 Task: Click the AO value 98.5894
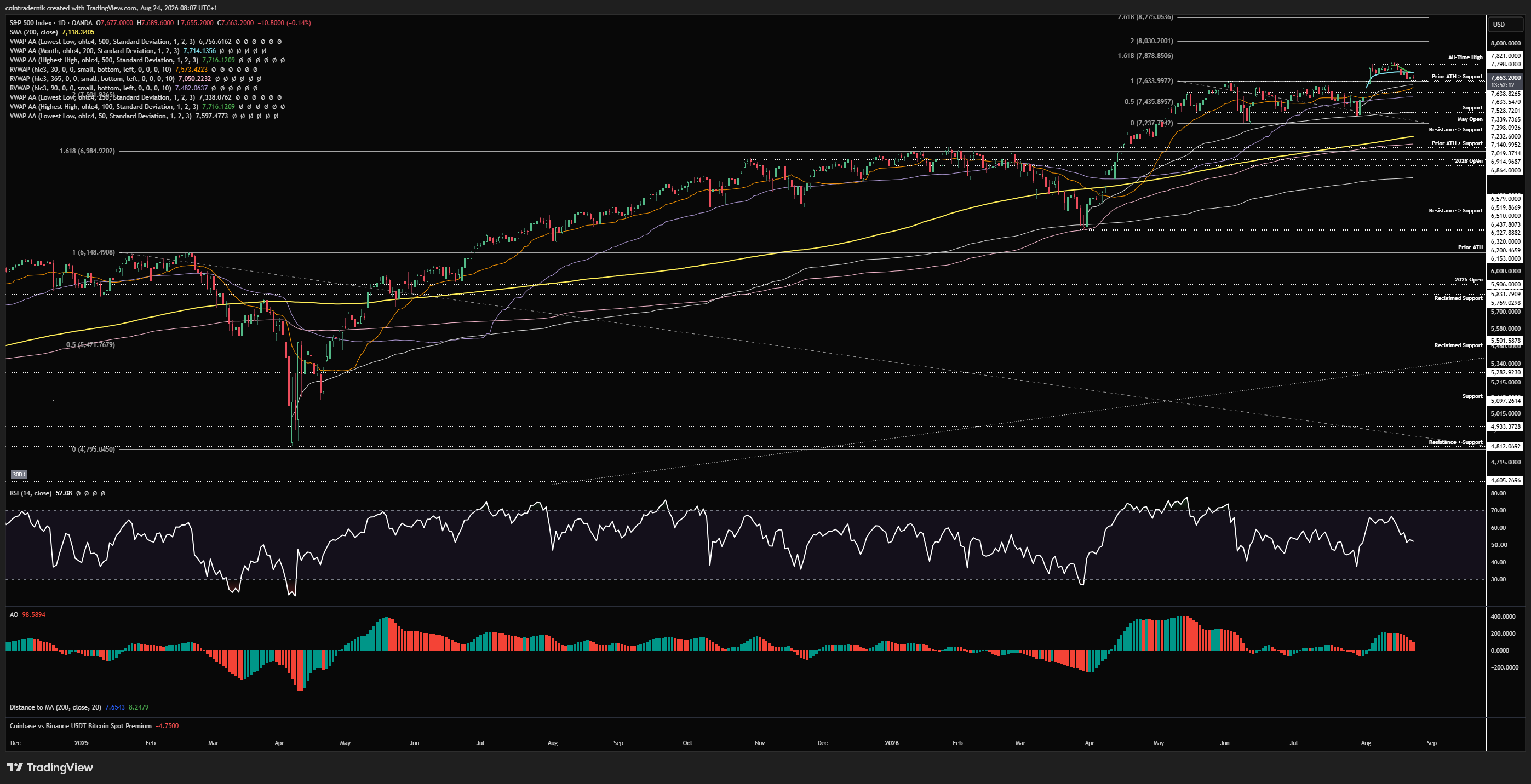[33, 615]
